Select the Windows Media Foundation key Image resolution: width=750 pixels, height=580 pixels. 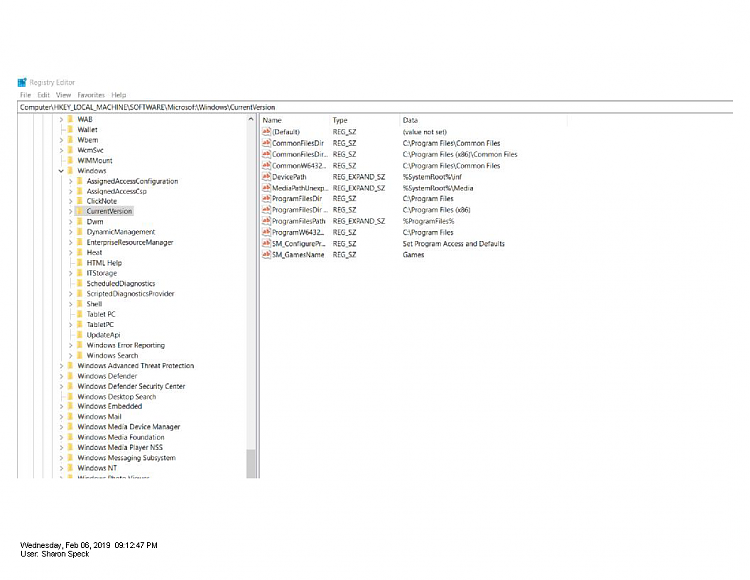pos(121,437)
